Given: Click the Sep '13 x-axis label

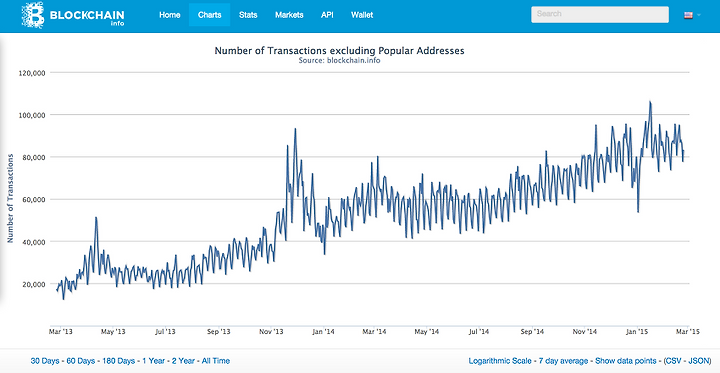Looking at the screenshot, I should pos(219,332).
